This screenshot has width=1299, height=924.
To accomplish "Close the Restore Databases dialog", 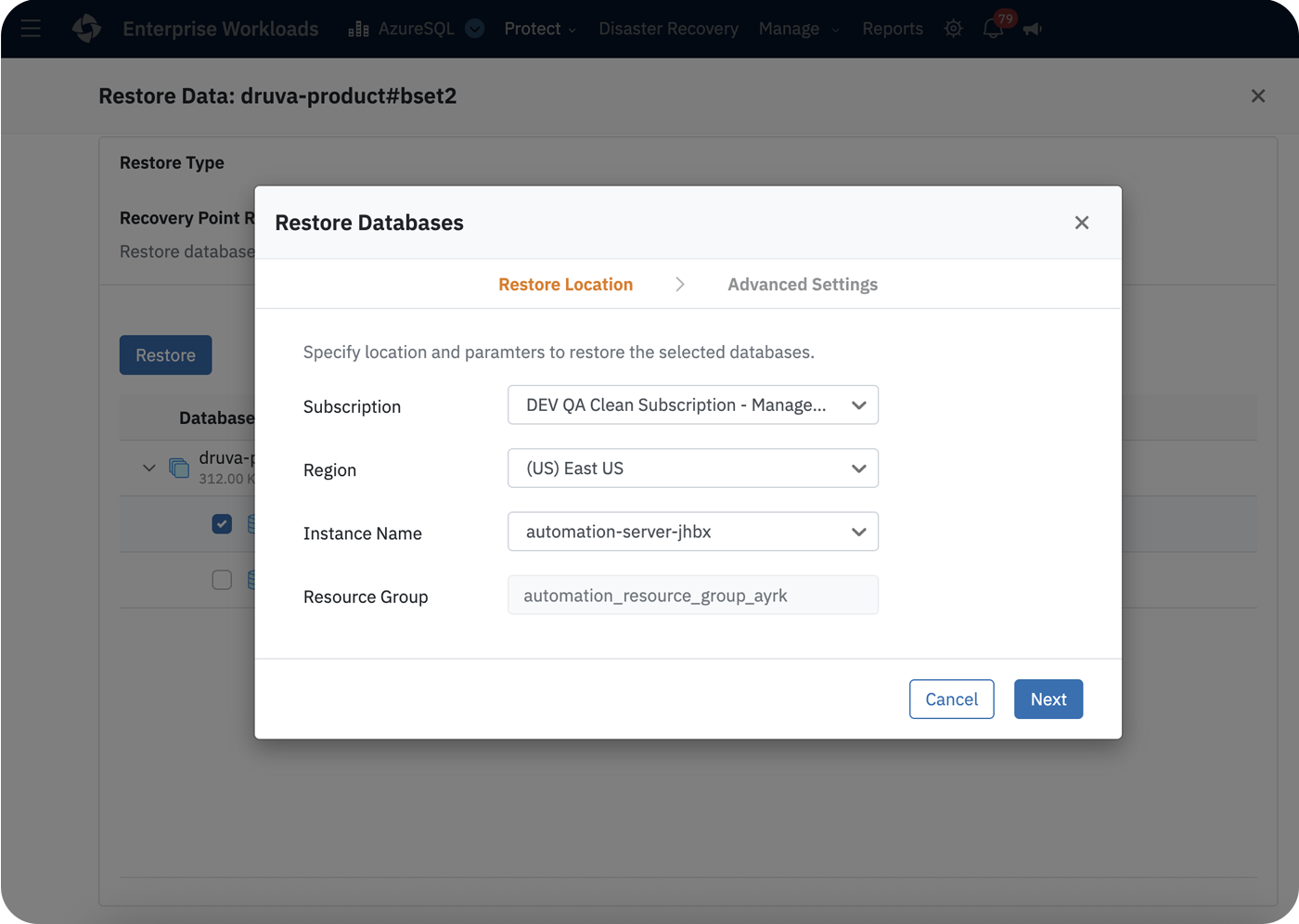I will tap(1081, 223).
